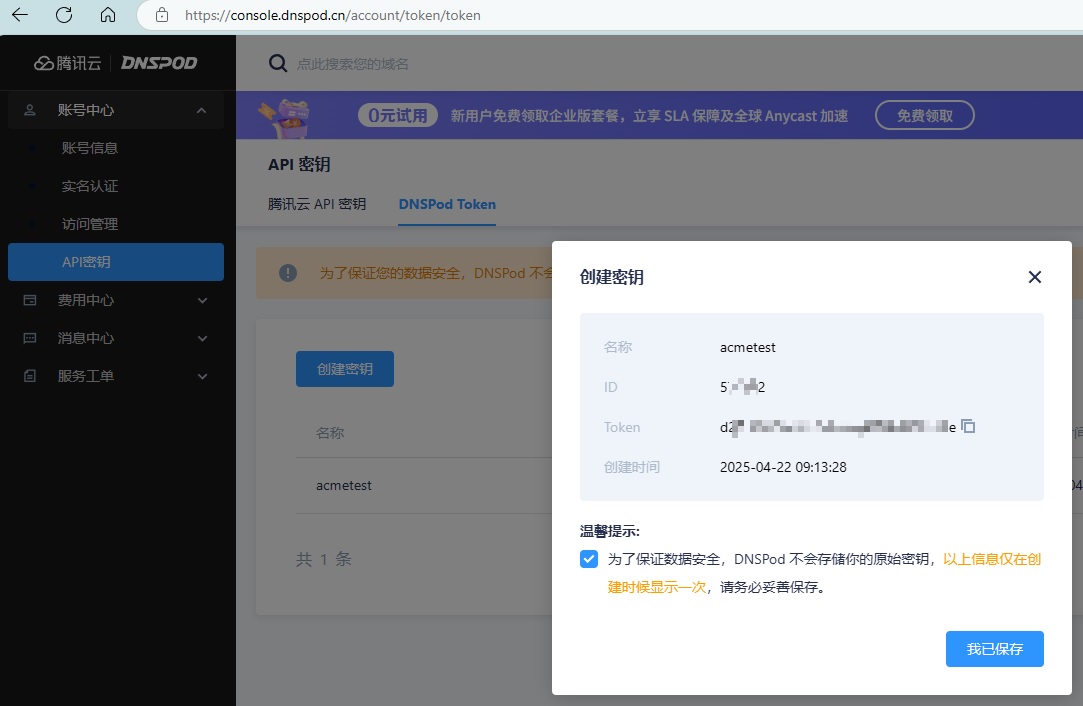The image size is (1083, 706).
Task: Collapse the 账号中心 menu section
Action: point(201,111)
